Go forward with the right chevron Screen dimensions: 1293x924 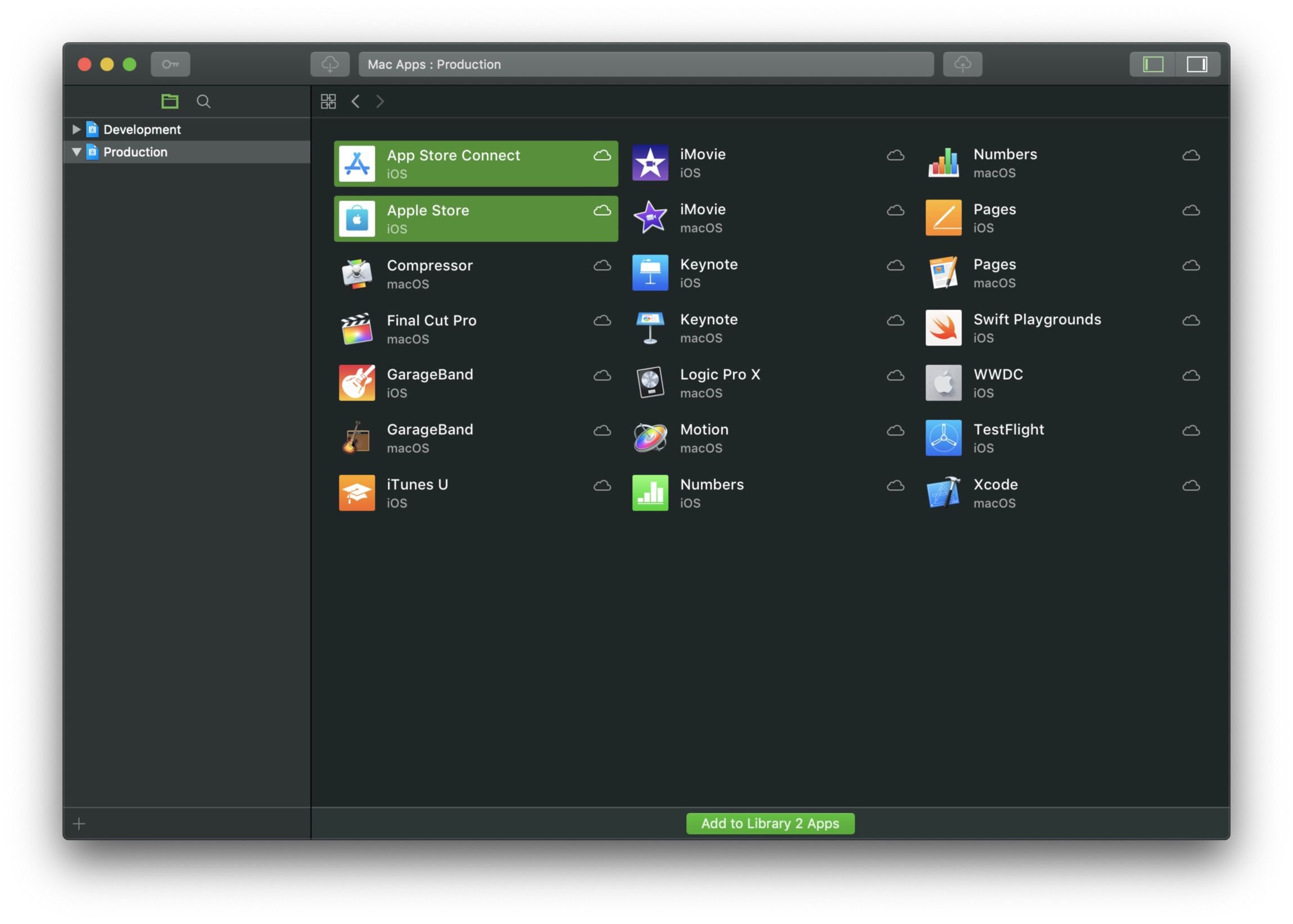click(380, 101)
